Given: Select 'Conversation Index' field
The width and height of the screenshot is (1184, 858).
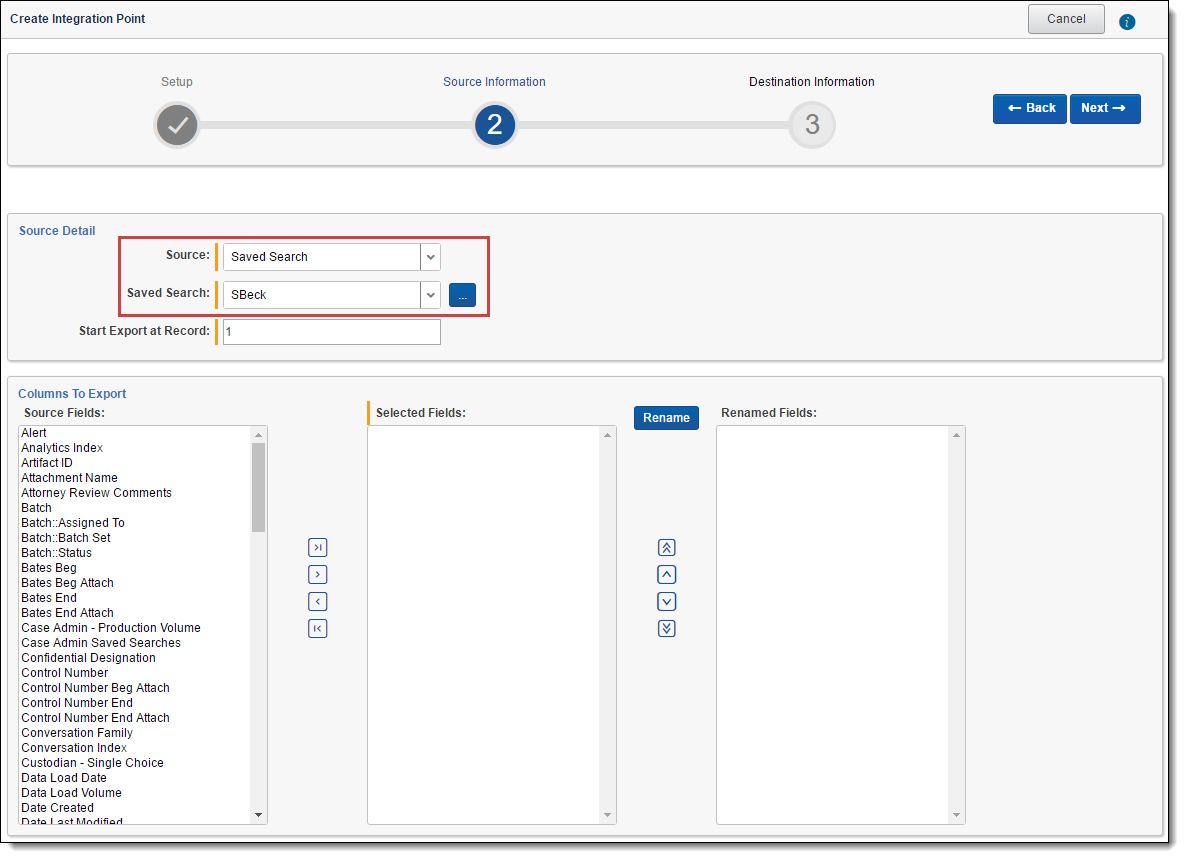Looking at the screenshot, I should (74, 748).
